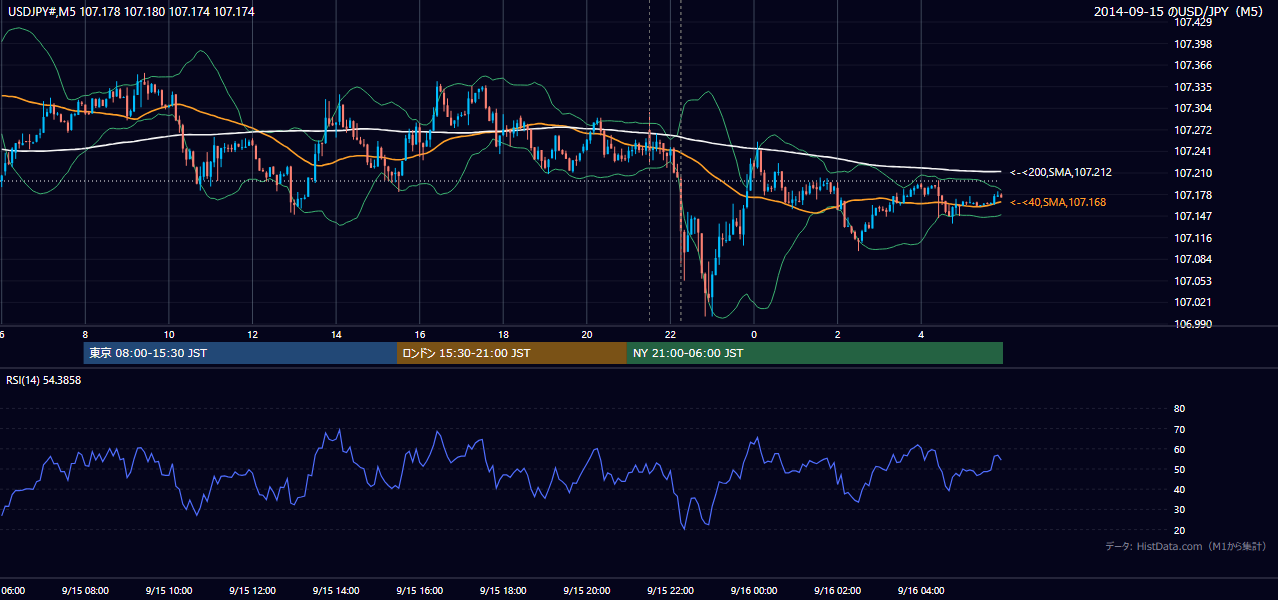Click the date label 9/15 22:00
Screen dimensions: 1278x600
[671, 590]
